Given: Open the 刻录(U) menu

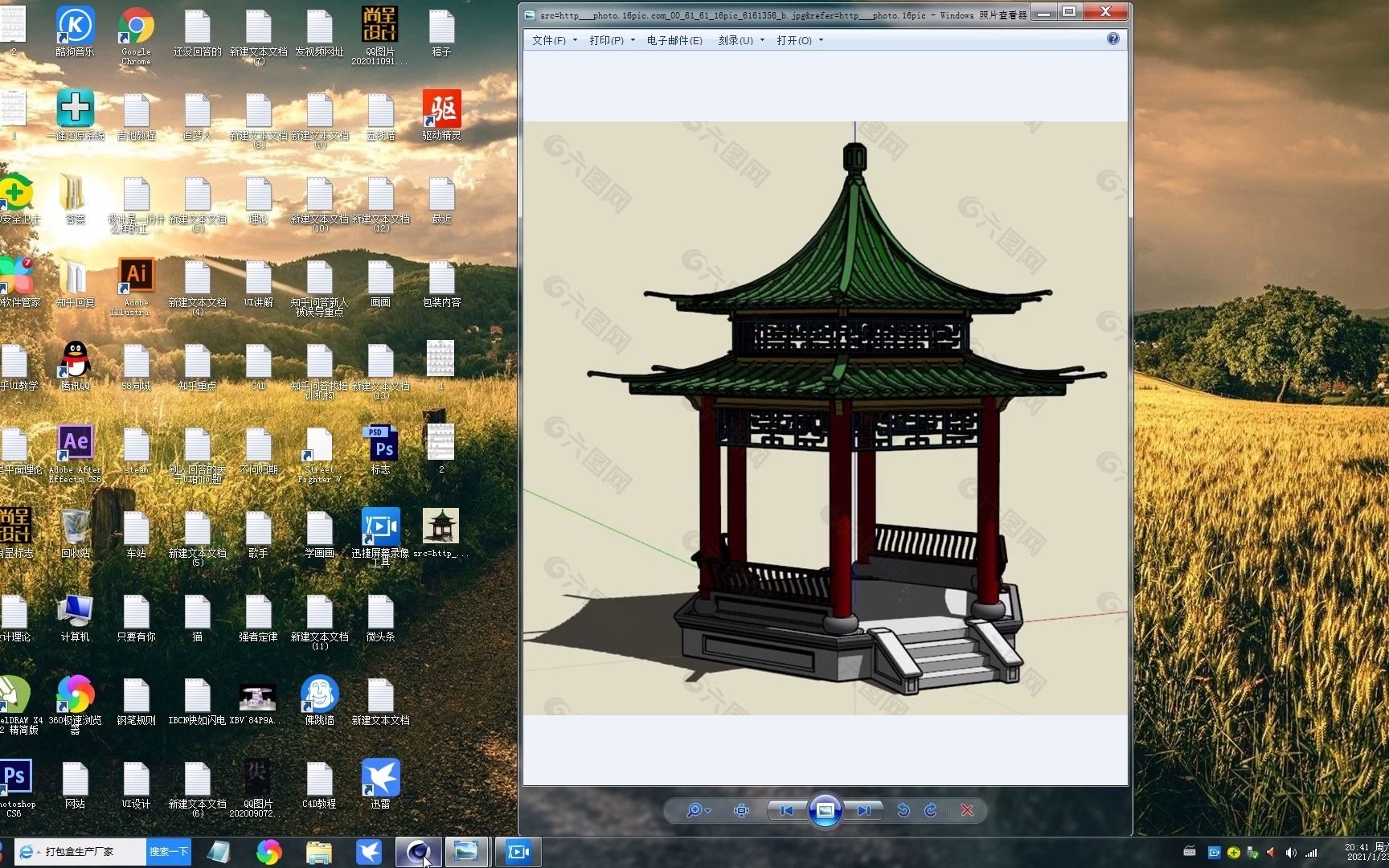Looking at the screenshot, I should [x=736, y=39].
